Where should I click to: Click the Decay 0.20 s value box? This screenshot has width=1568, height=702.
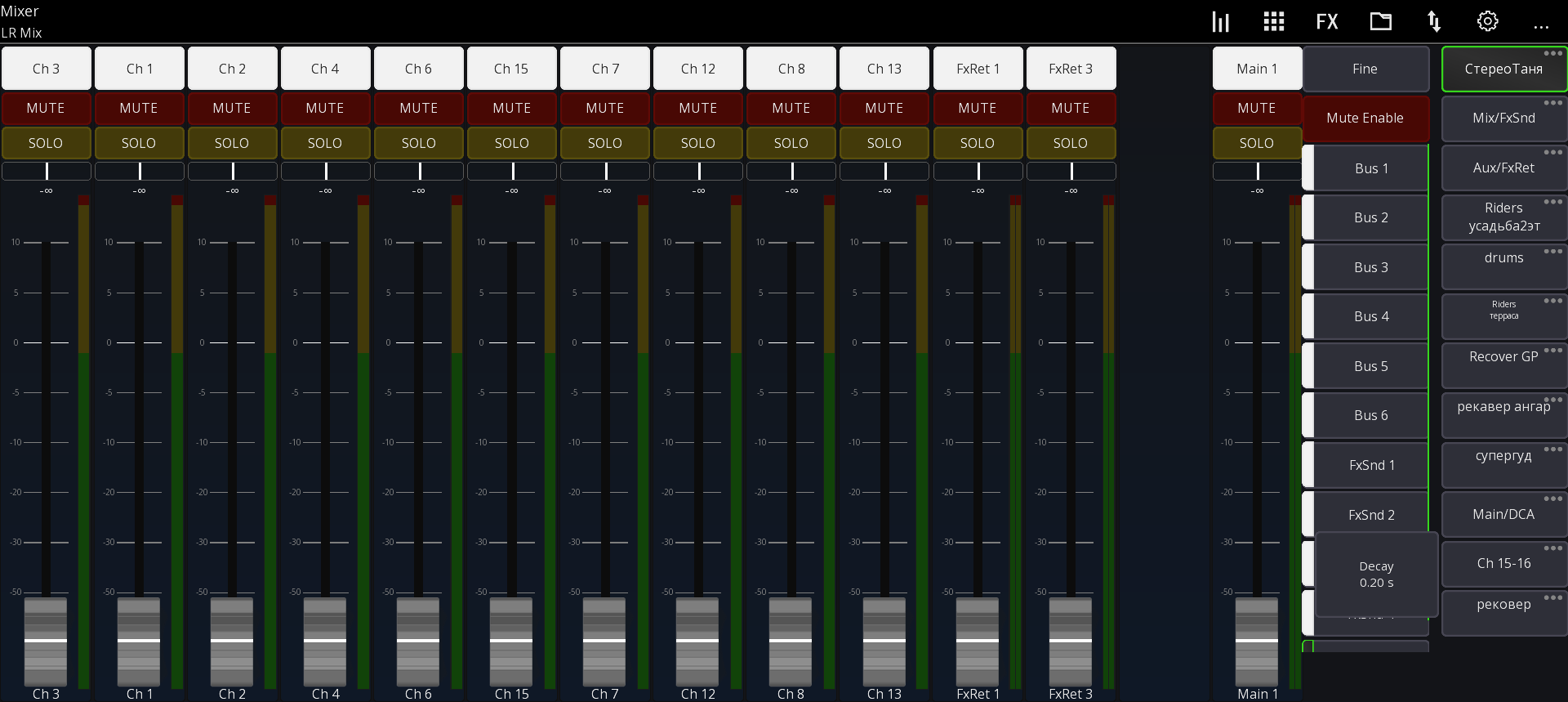click(x=1377, y=575)
